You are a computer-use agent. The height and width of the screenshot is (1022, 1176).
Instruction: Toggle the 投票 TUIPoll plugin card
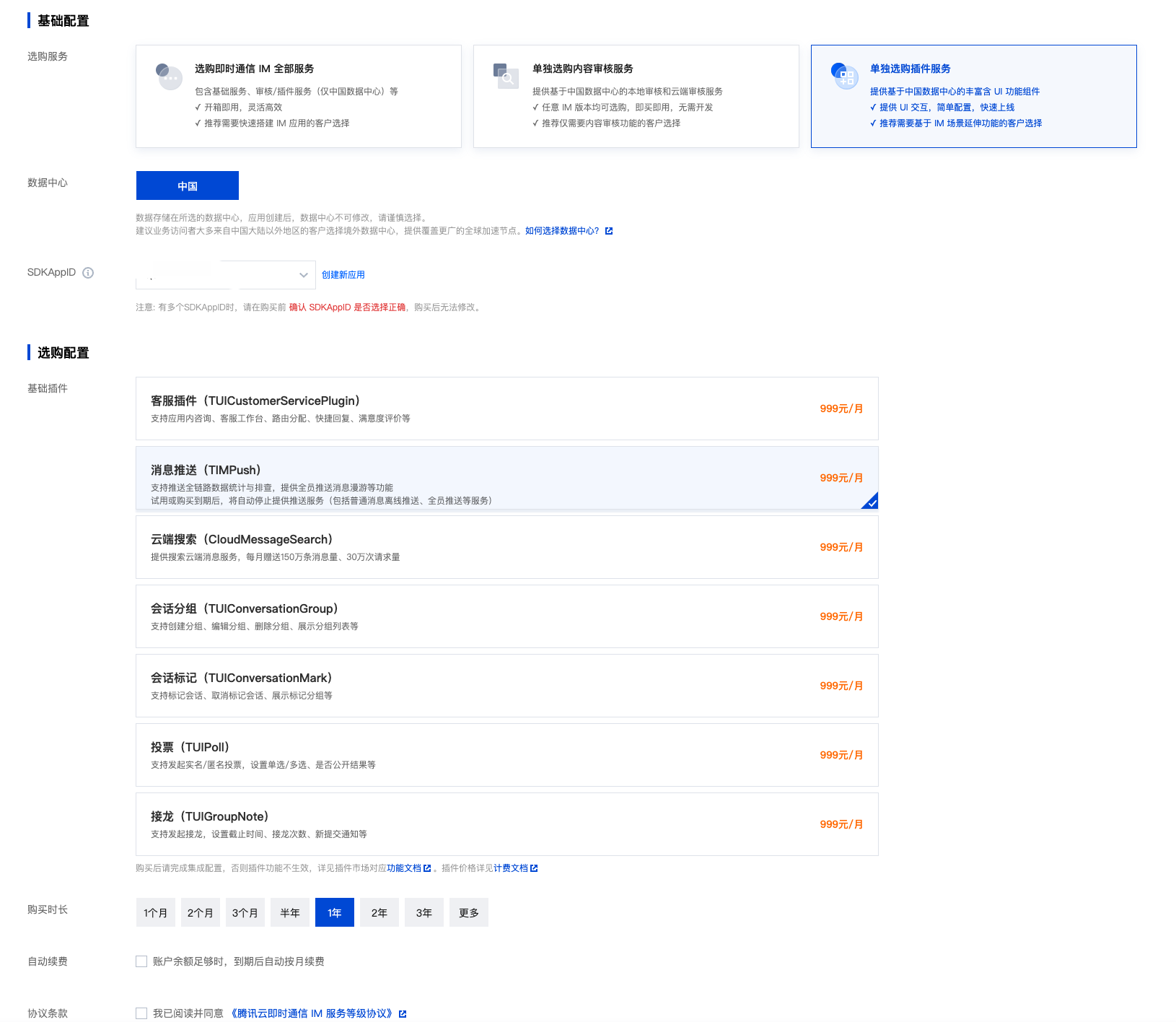tap(507, 755)
